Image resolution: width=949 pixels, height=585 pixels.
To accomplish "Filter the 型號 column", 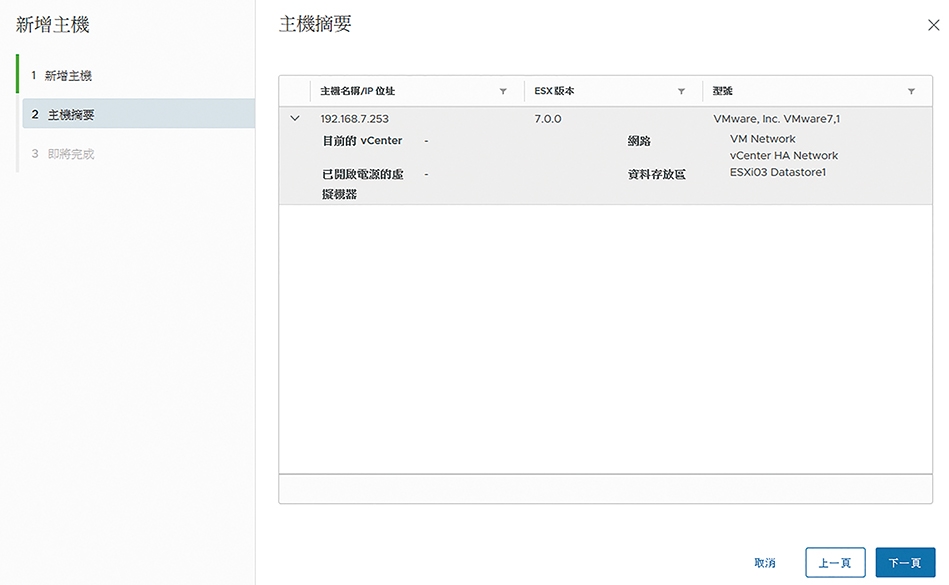I will click(x=911, y=91).
